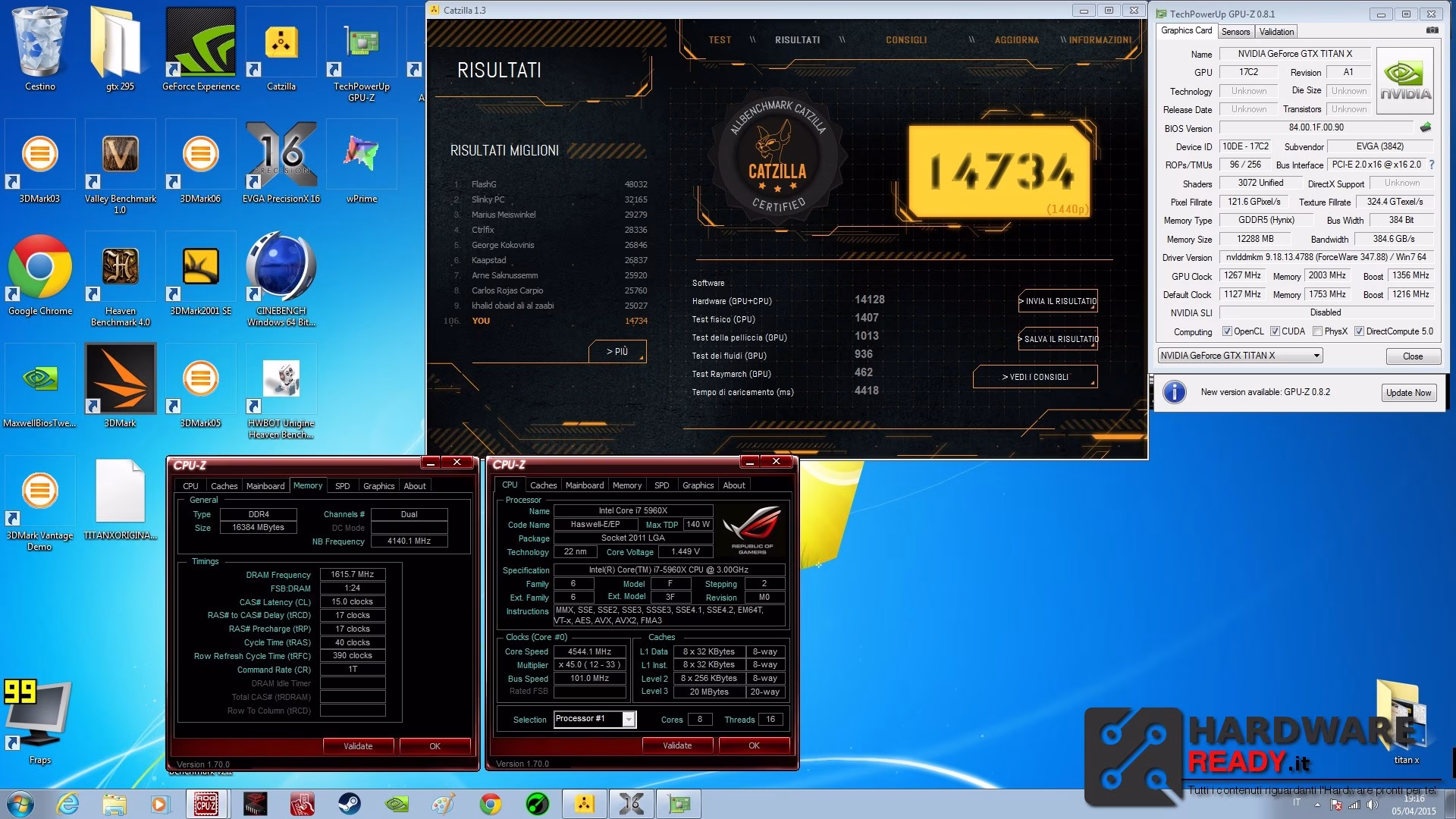Click the GPU-Z screenshot camera icon
Image resolution: width=1456 pixels, height=819 pixels.
[1432, 30]
